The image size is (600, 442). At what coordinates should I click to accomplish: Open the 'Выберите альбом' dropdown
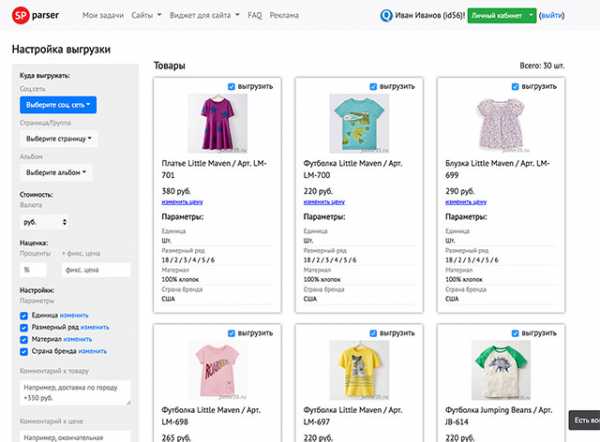[56, 172]
